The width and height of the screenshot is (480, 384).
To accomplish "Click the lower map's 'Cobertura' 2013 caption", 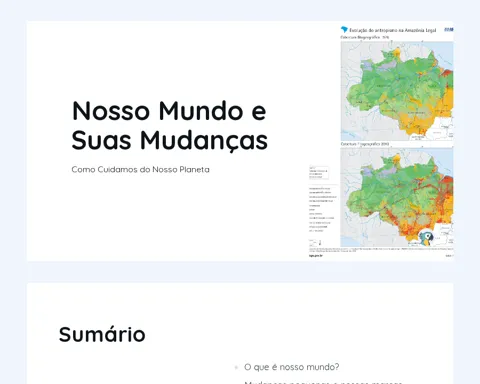I will (x=365, y=144).
